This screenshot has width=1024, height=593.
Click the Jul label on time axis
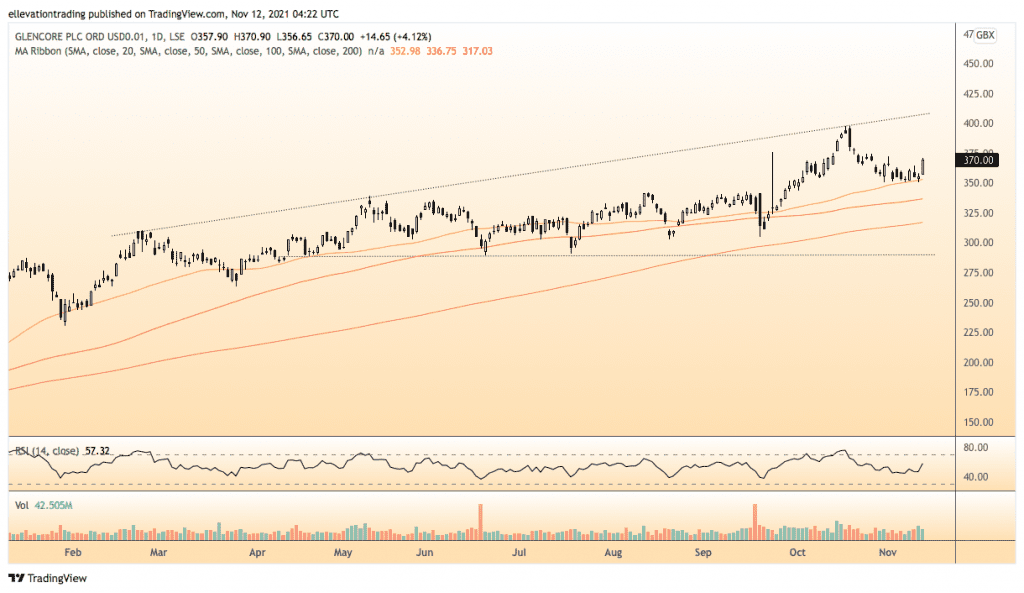click(x=519, y=553)
